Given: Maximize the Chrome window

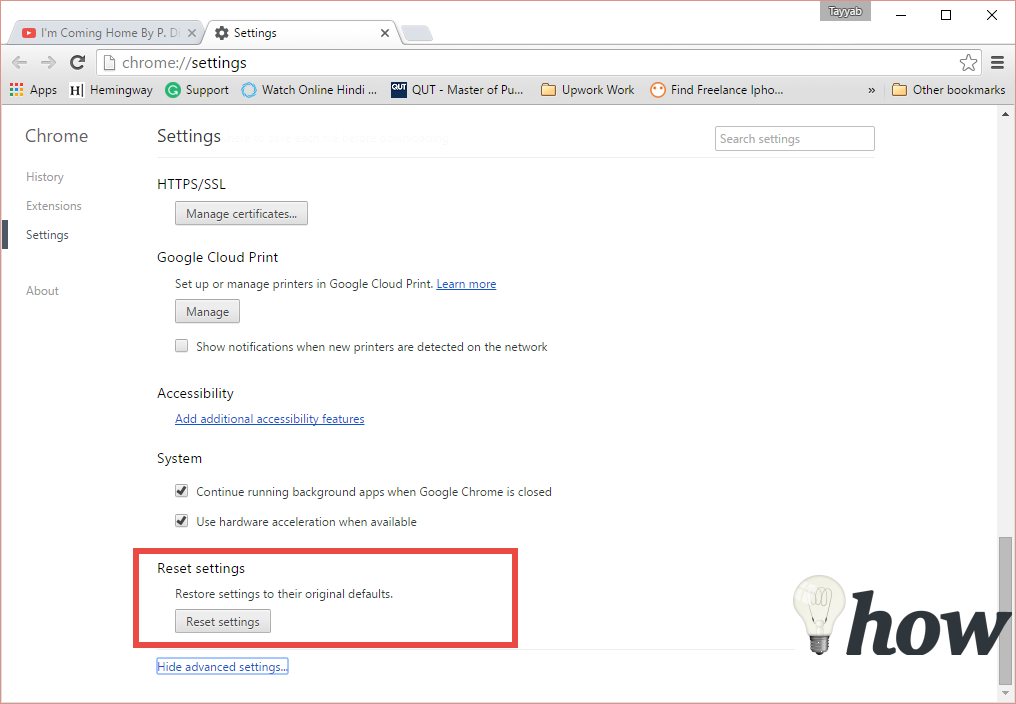Looking at the screenshot, I should click(946, 15).
